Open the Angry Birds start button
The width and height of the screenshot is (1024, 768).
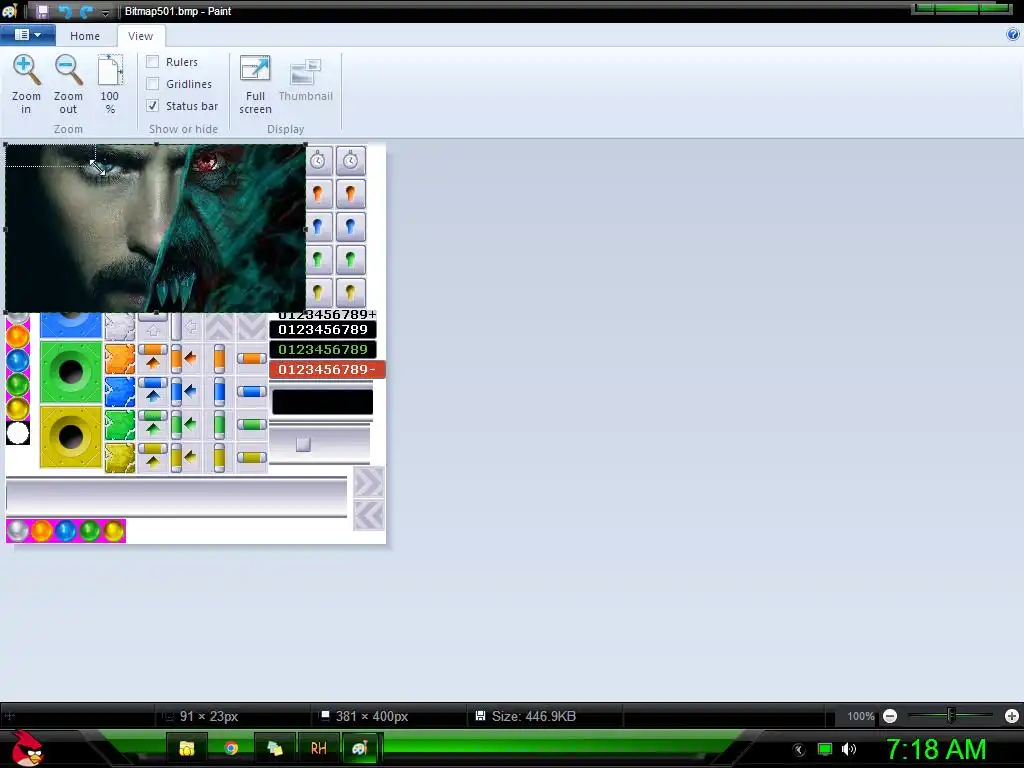click(27, 748)
